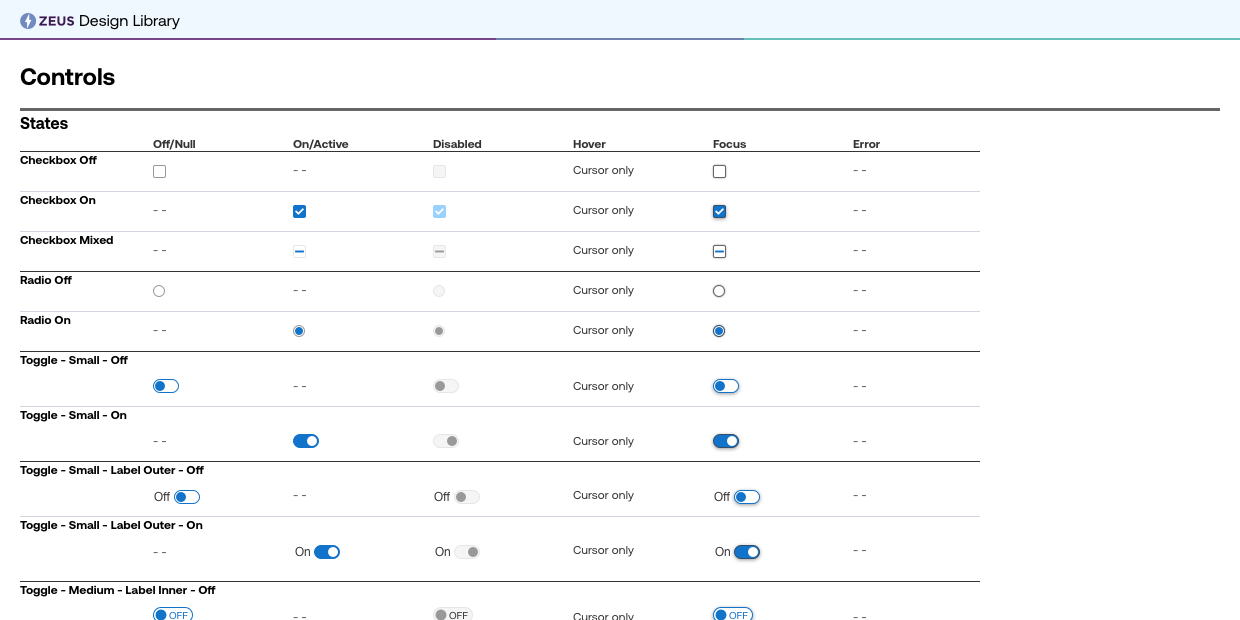Disable the focused Label Outer On toggle

coord(747,552)
